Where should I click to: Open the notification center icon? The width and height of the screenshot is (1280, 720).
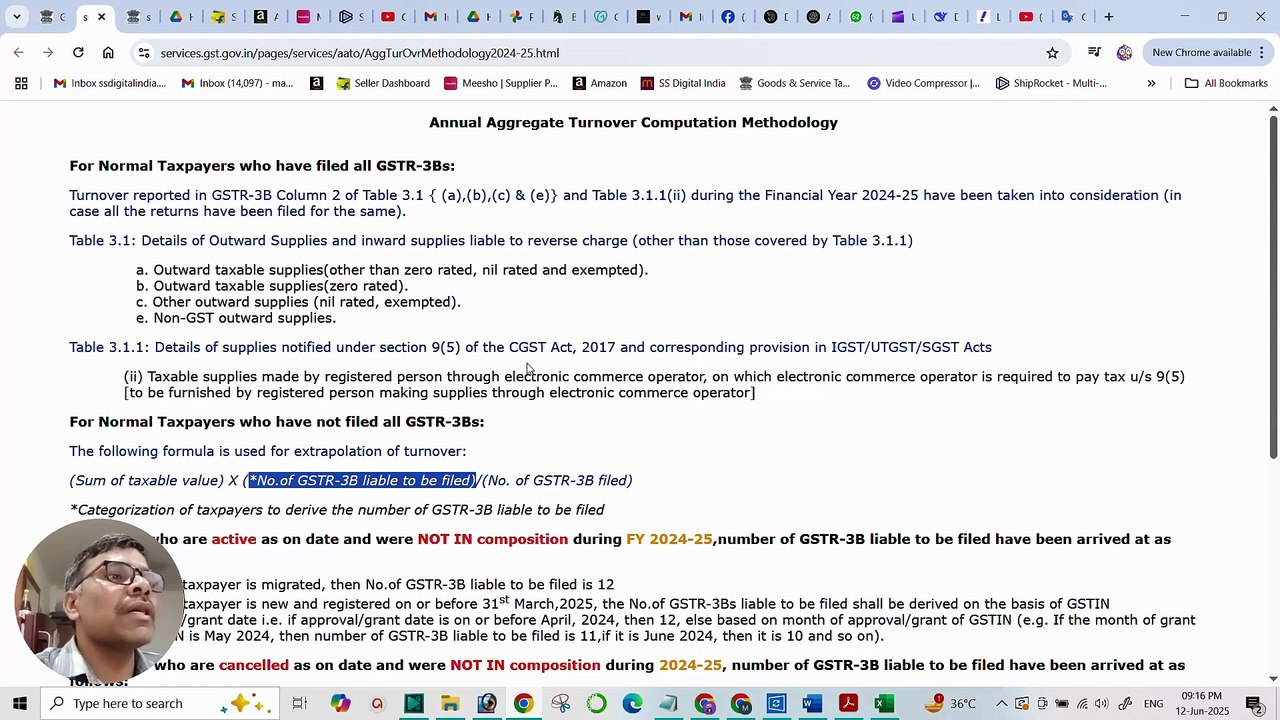point(1255,703)
